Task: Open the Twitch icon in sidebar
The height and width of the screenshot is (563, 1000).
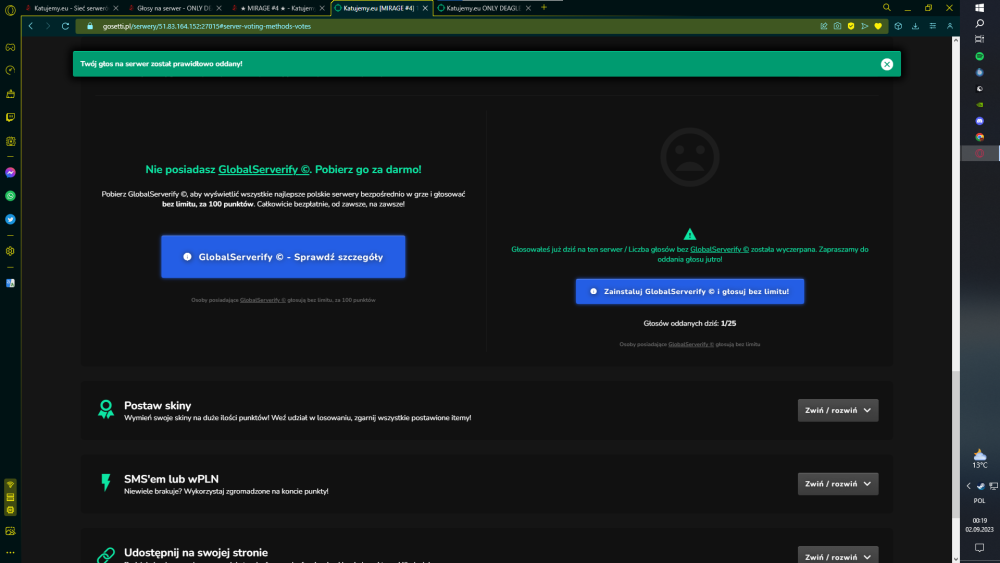Action: click(x=10, y=117)
